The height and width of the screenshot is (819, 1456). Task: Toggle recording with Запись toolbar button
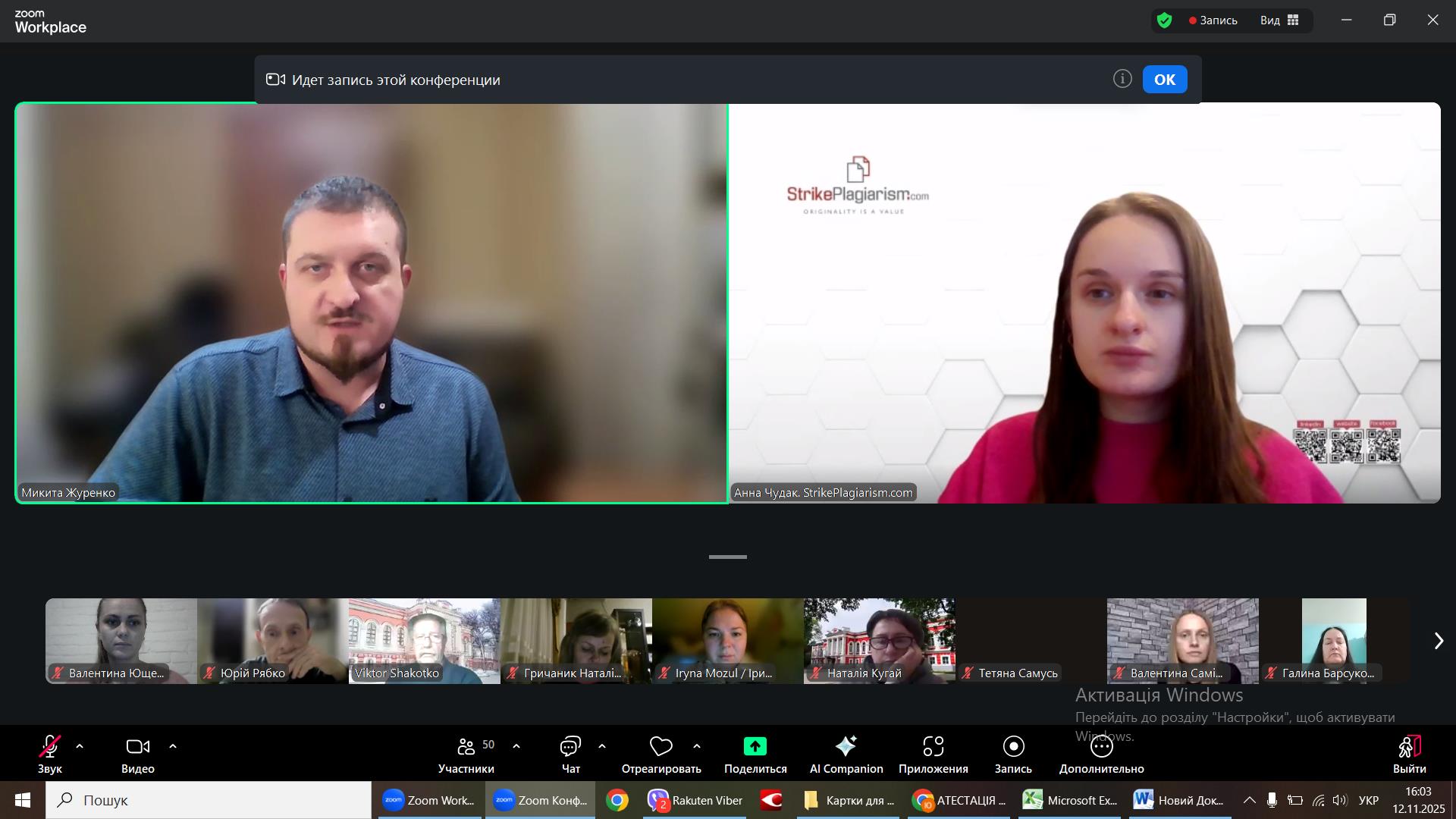pyautogui.click(x=1013, y=747)
